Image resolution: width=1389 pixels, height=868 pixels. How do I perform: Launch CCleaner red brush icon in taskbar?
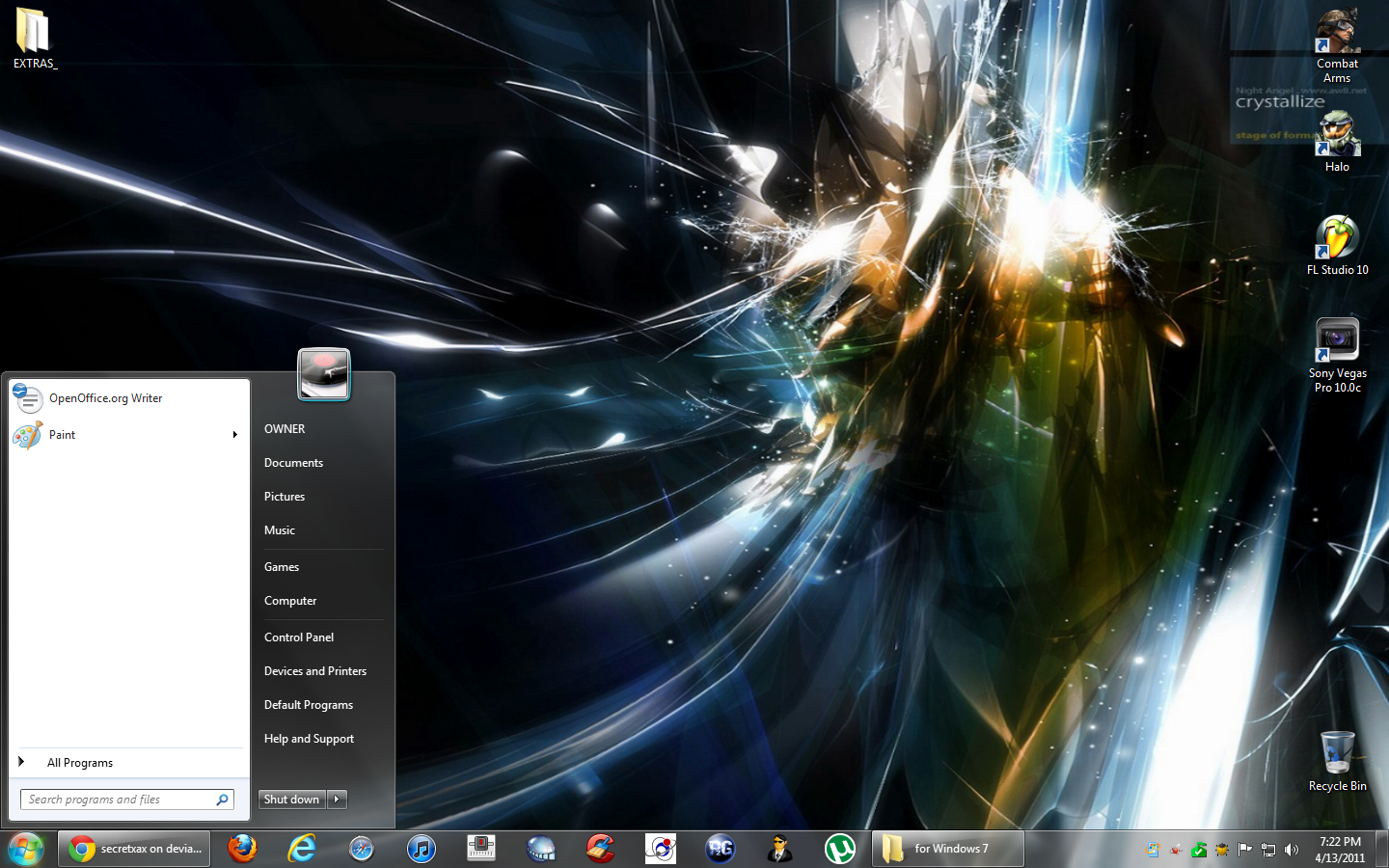click(601, 849)
